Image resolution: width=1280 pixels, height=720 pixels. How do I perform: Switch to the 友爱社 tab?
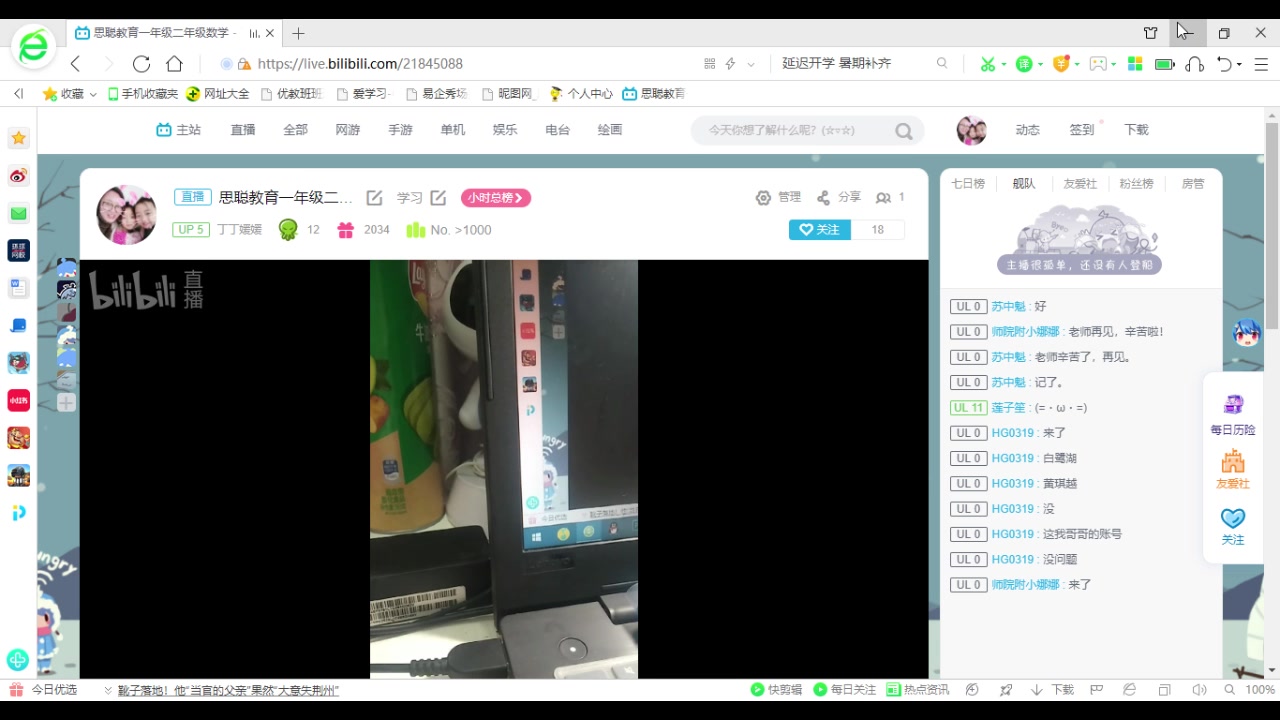point(1080,184)
